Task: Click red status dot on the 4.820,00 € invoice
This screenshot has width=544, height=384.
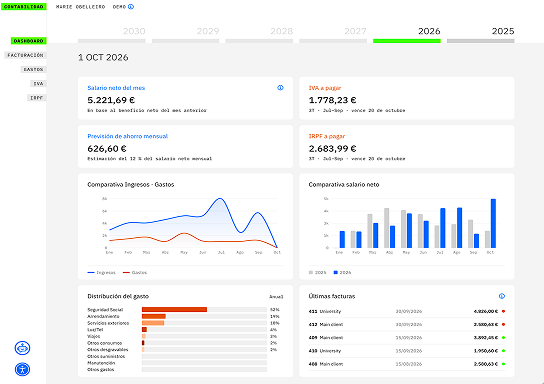Action: pos(503,311)
